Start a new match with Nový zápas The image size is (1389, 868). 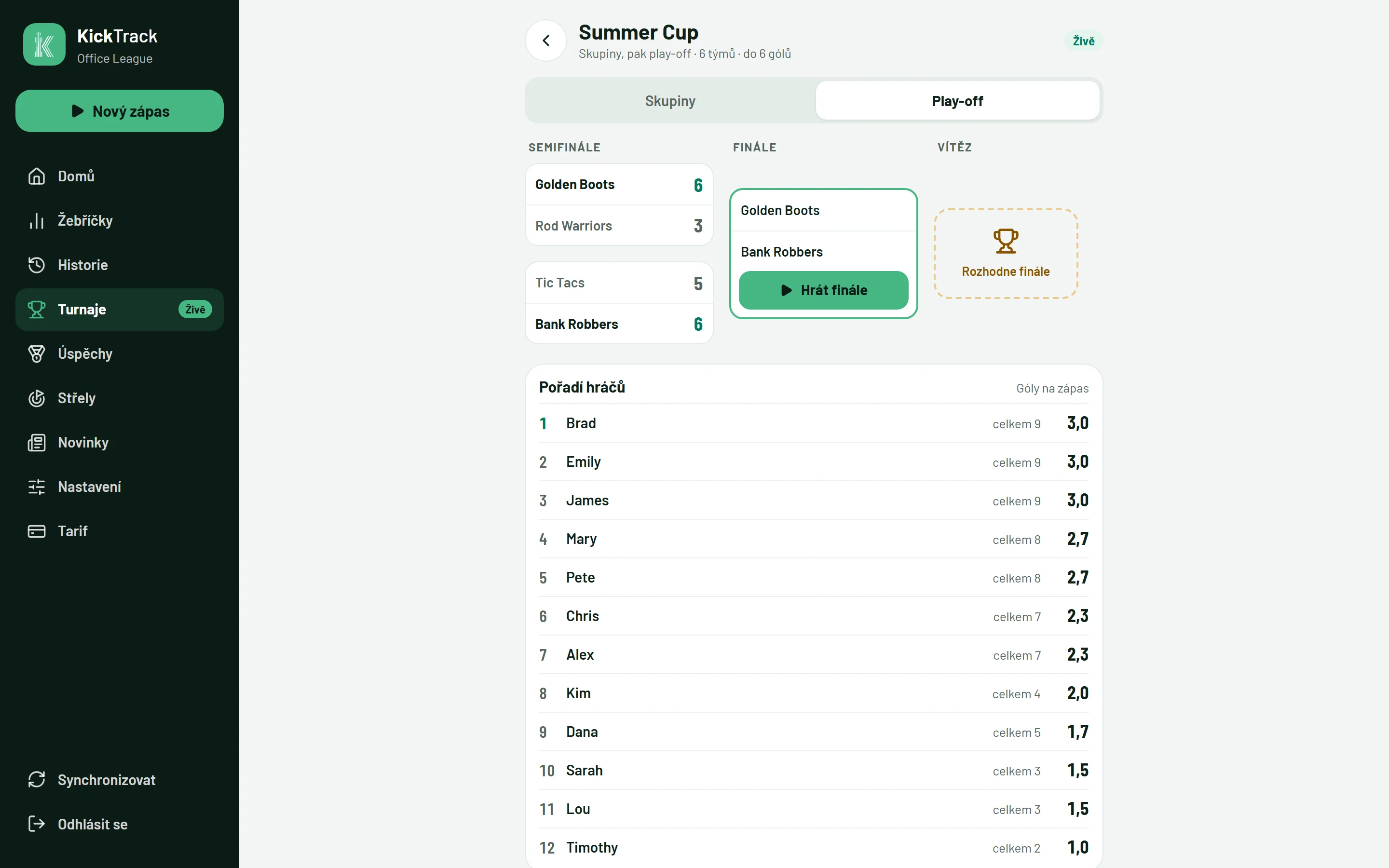(x=120, y=111)
